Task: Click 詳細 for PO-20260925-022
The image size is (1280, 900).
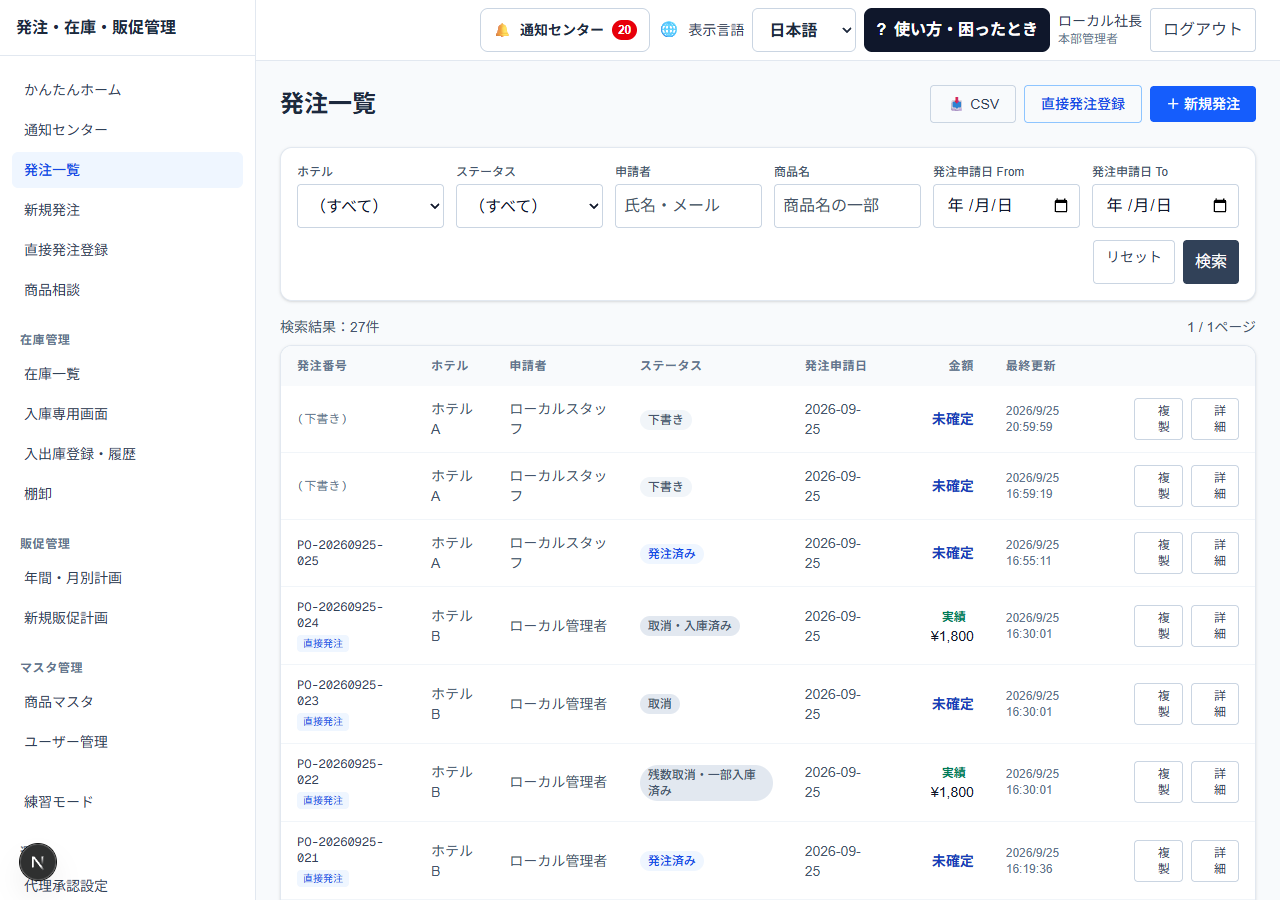Action: click(x=1215, y=782)
